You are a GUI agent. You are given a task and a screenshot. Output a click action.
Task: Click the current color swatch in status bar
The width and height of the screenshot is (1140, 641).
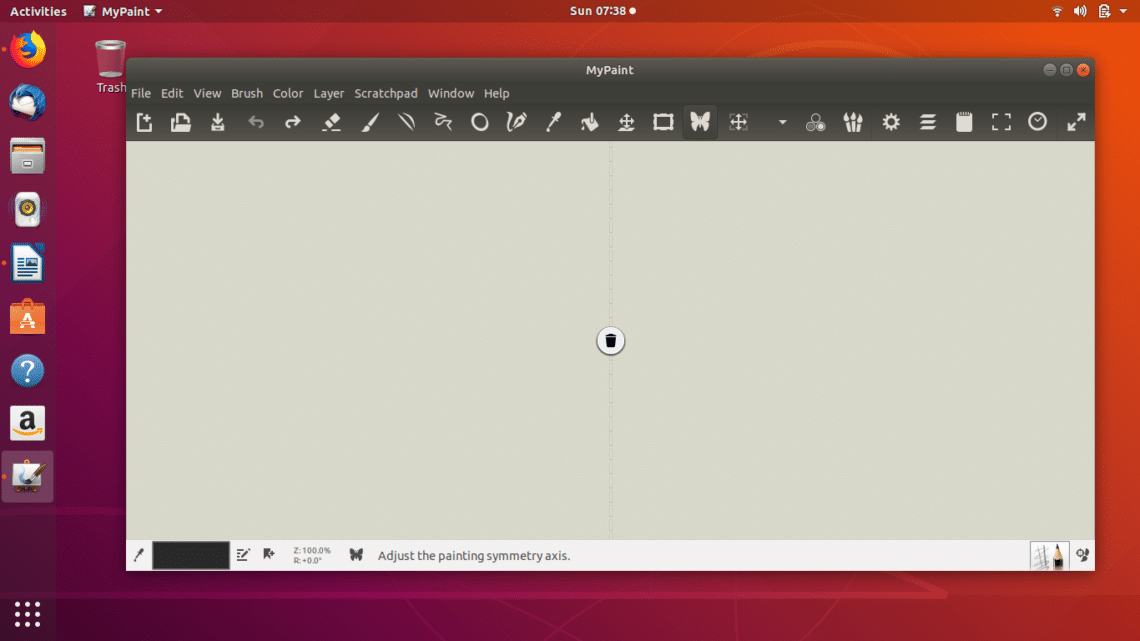[190, 555]
